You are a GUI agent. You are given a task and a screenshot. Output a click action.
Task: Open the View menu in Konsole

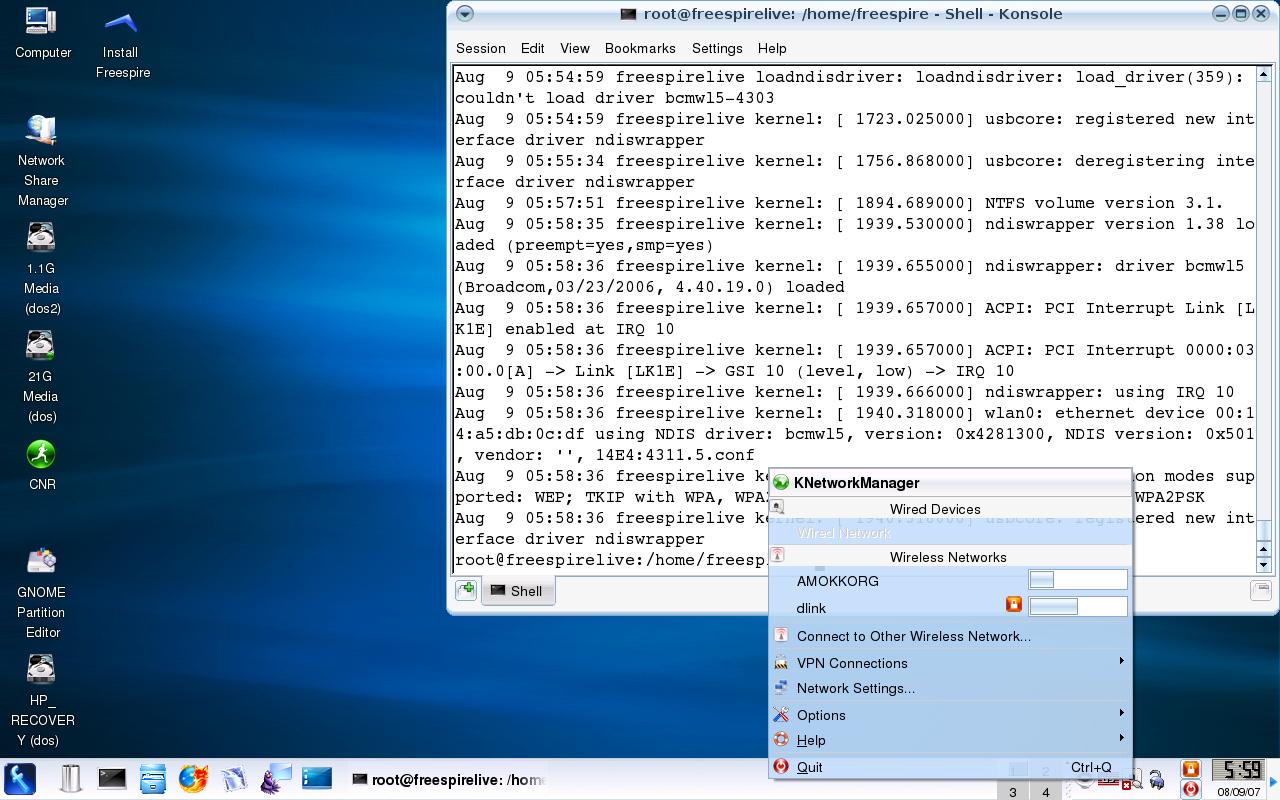(575, 48)
